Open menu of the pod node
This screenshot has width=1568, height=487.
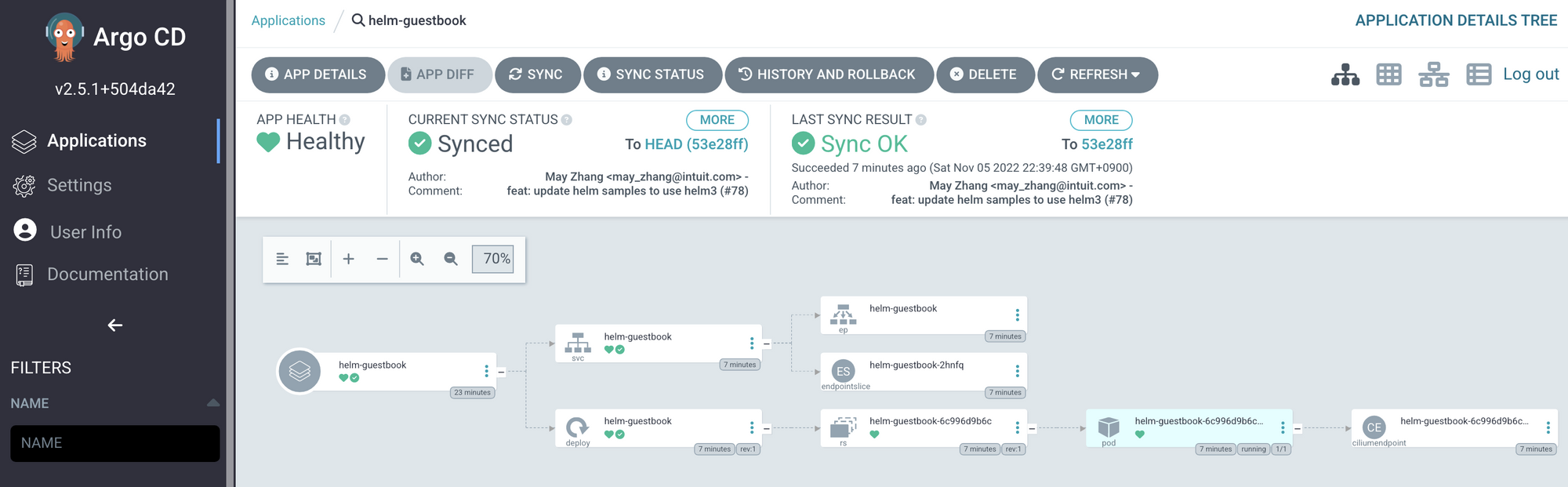pyautogui.click(x=1283, y=427)
